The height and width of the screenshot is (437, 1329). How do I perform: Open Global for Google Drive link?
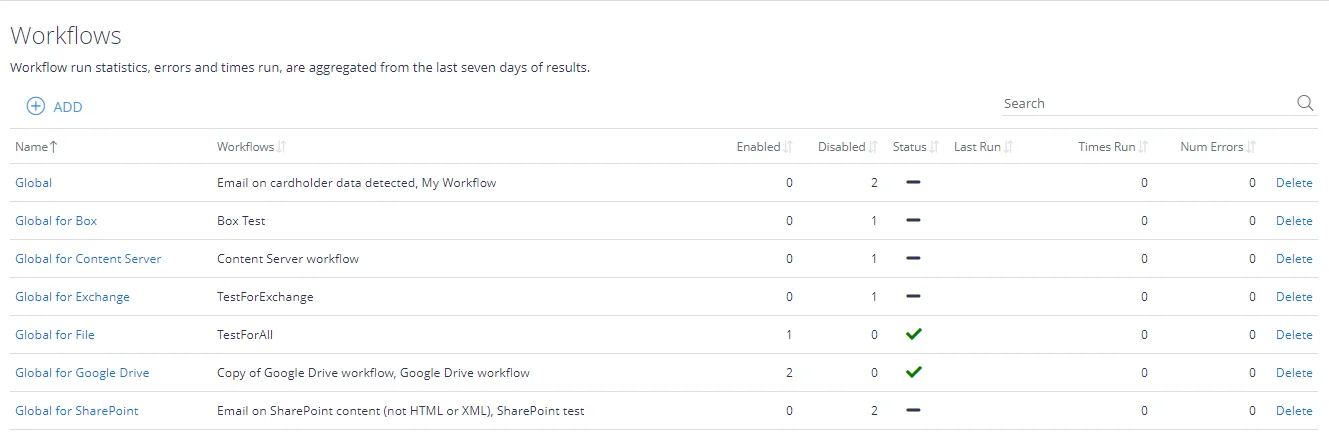pos(82,373)
